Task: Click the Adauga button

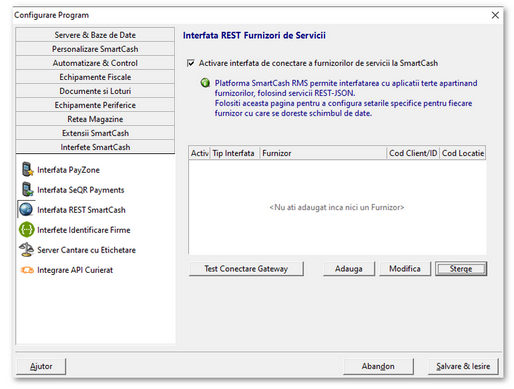Action: tap(349, 269)
